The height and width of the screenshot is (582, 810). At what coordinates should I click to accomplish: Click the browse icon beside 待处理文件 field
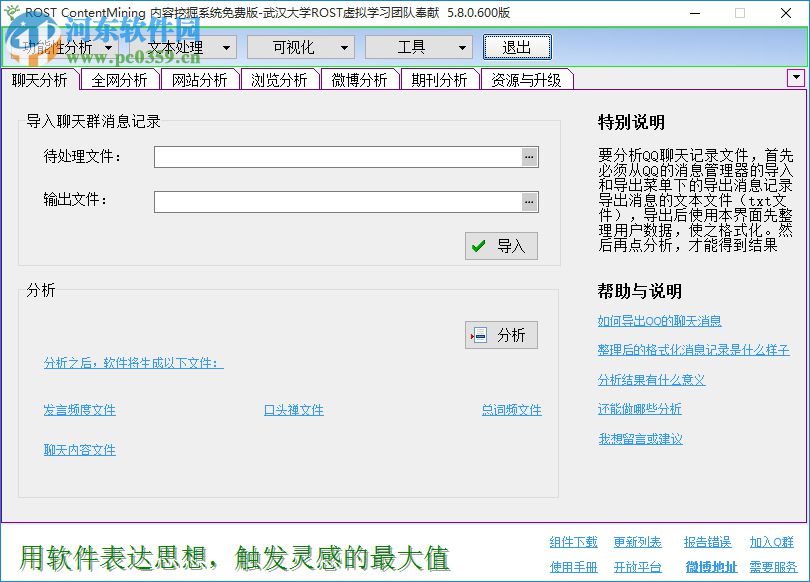point(529,156)
